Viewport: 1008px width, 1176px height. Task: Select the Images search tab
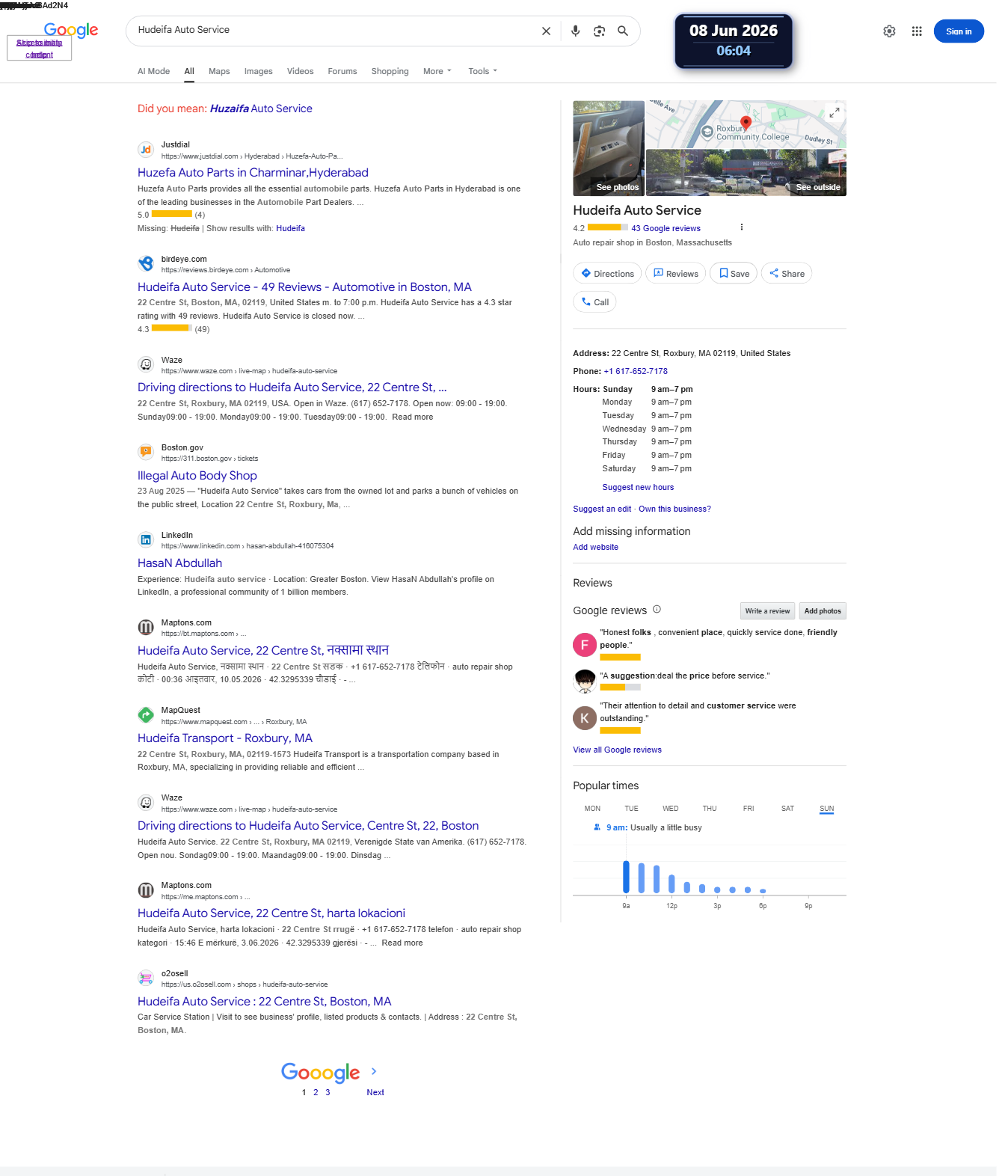pyautogui.click(x=258, y=71)
